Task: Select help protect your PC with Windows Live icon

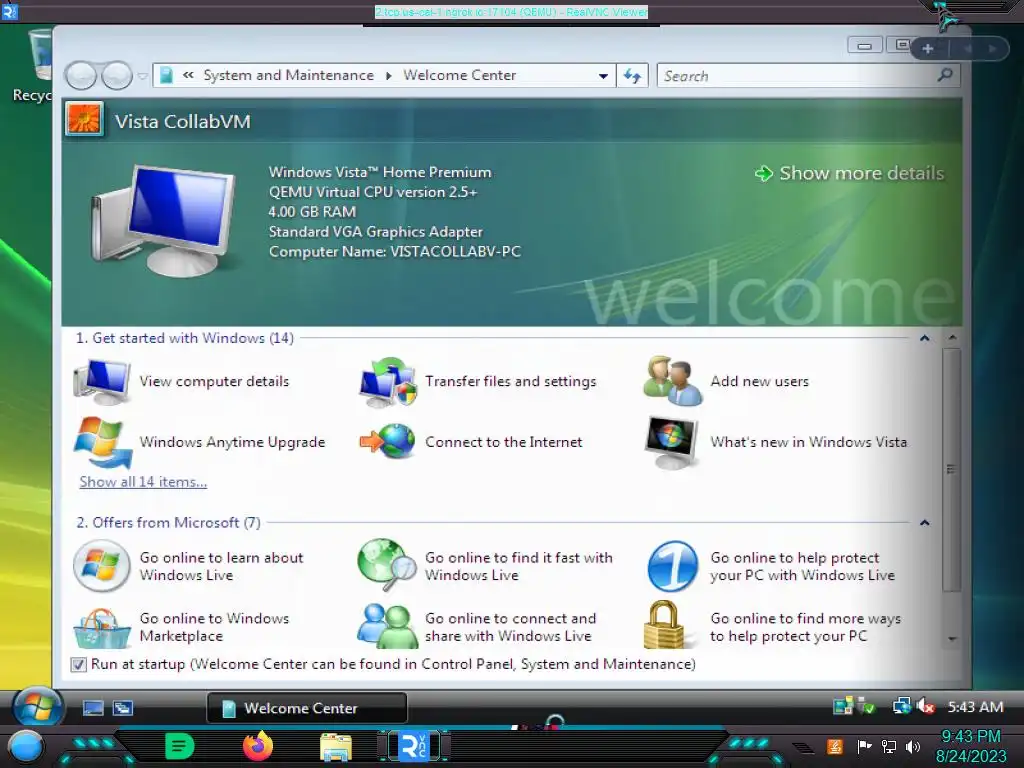Action: pos(673,566)
